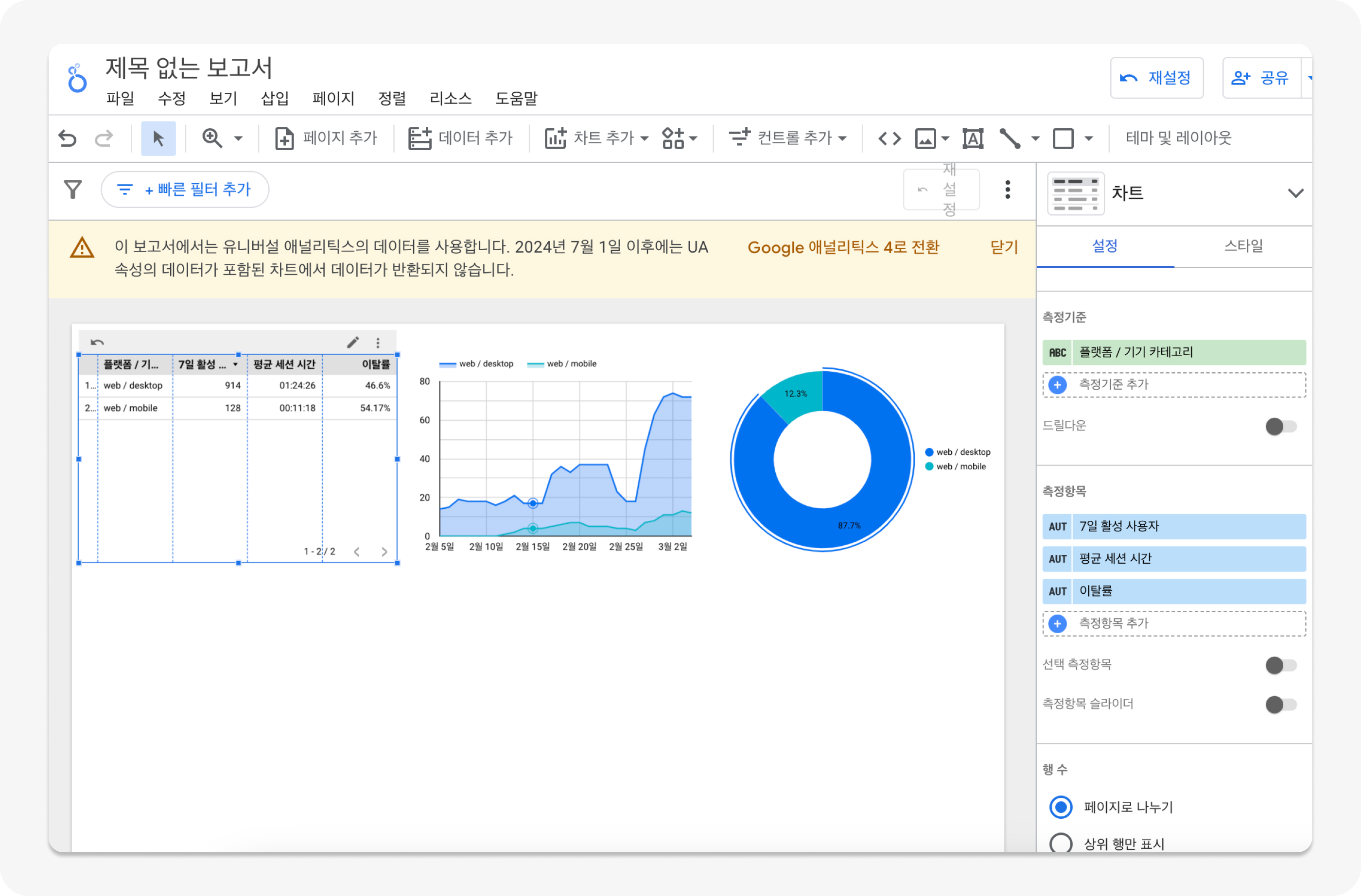Toggle the 측정항목 슬라이더 switch

[1281, 705]
